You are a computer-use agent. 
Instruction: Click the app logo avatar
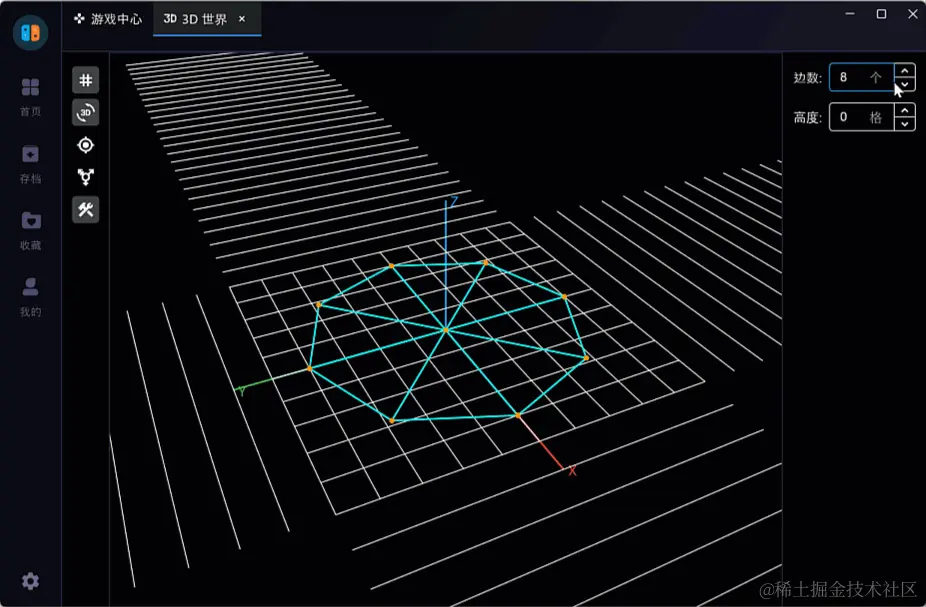pos(31,32)
